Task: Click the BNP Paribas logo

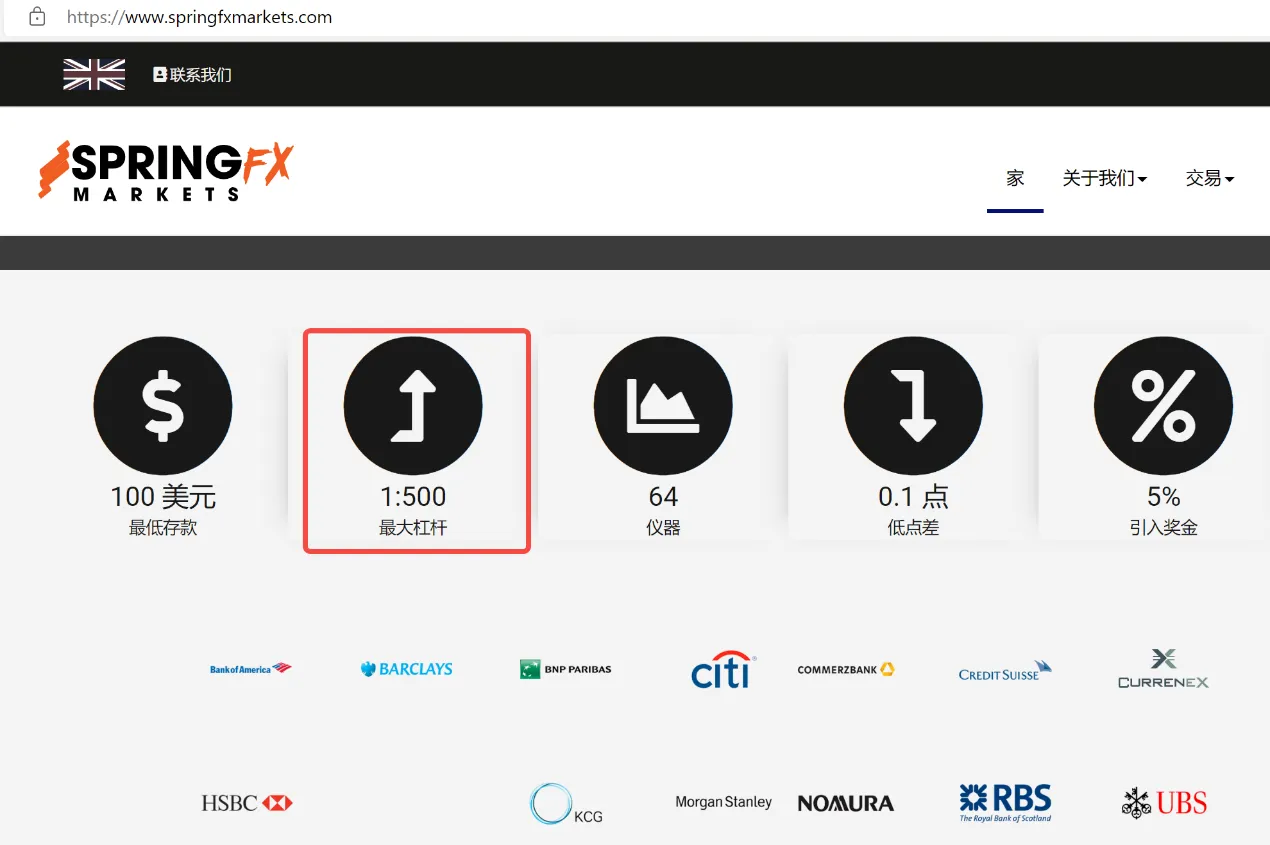Action: (566, 669)
